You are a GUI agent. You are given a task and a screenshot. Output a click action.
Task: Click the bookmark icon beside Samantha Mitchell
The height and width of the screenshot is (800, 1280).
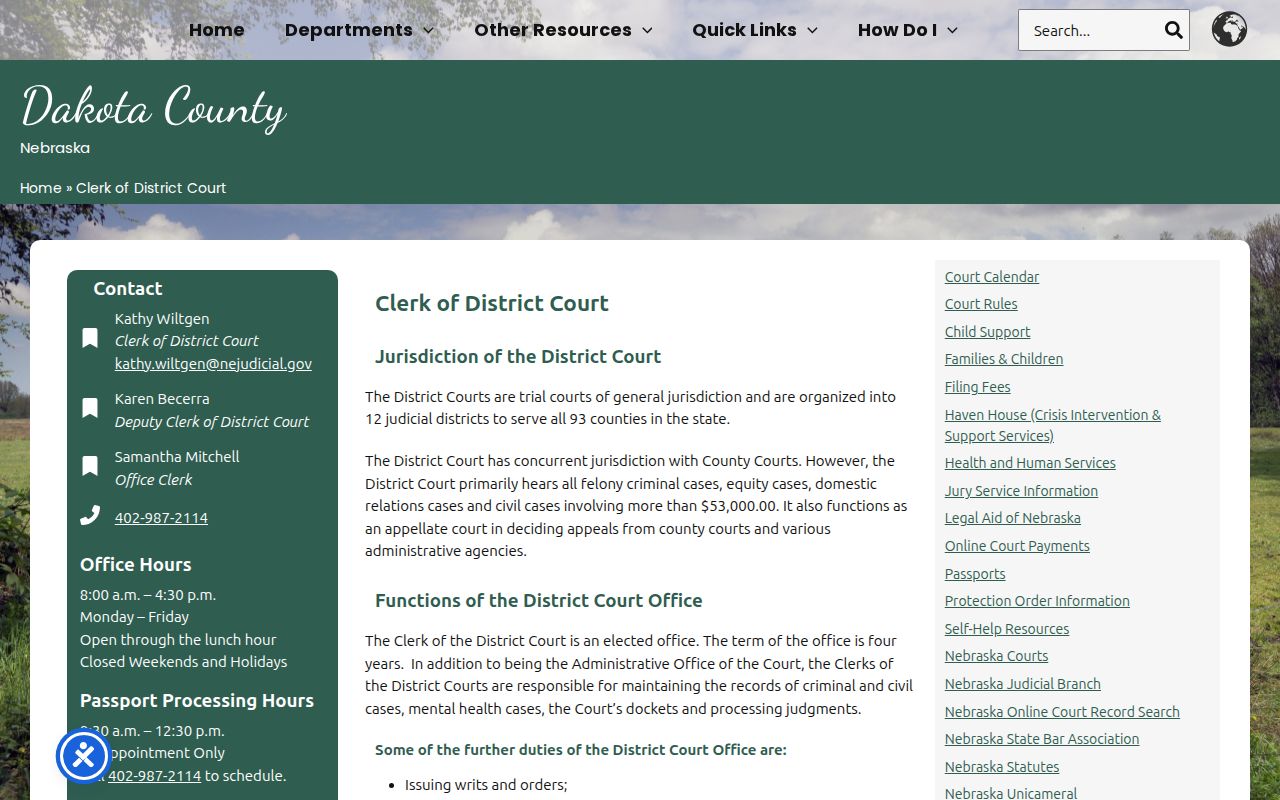click(x=90, y=466)
